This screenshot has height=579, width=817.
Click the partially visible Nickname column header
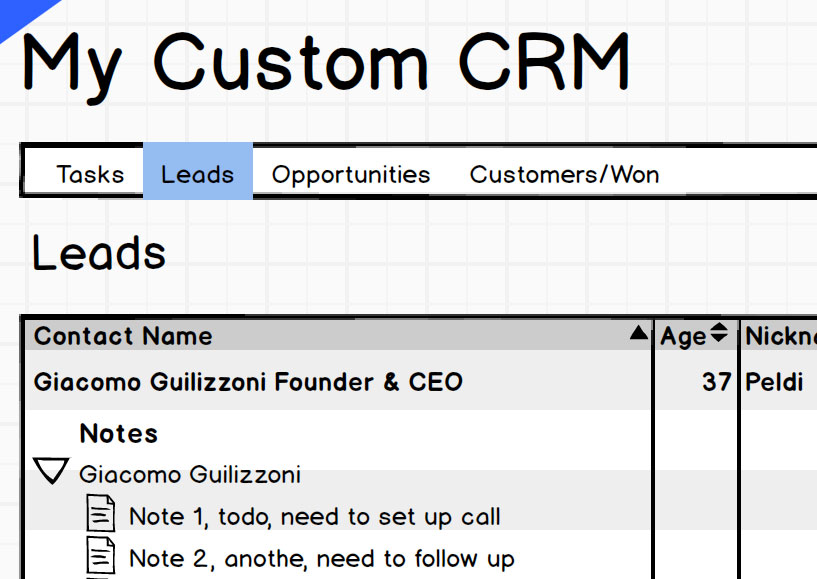click(x=781, y=336)
